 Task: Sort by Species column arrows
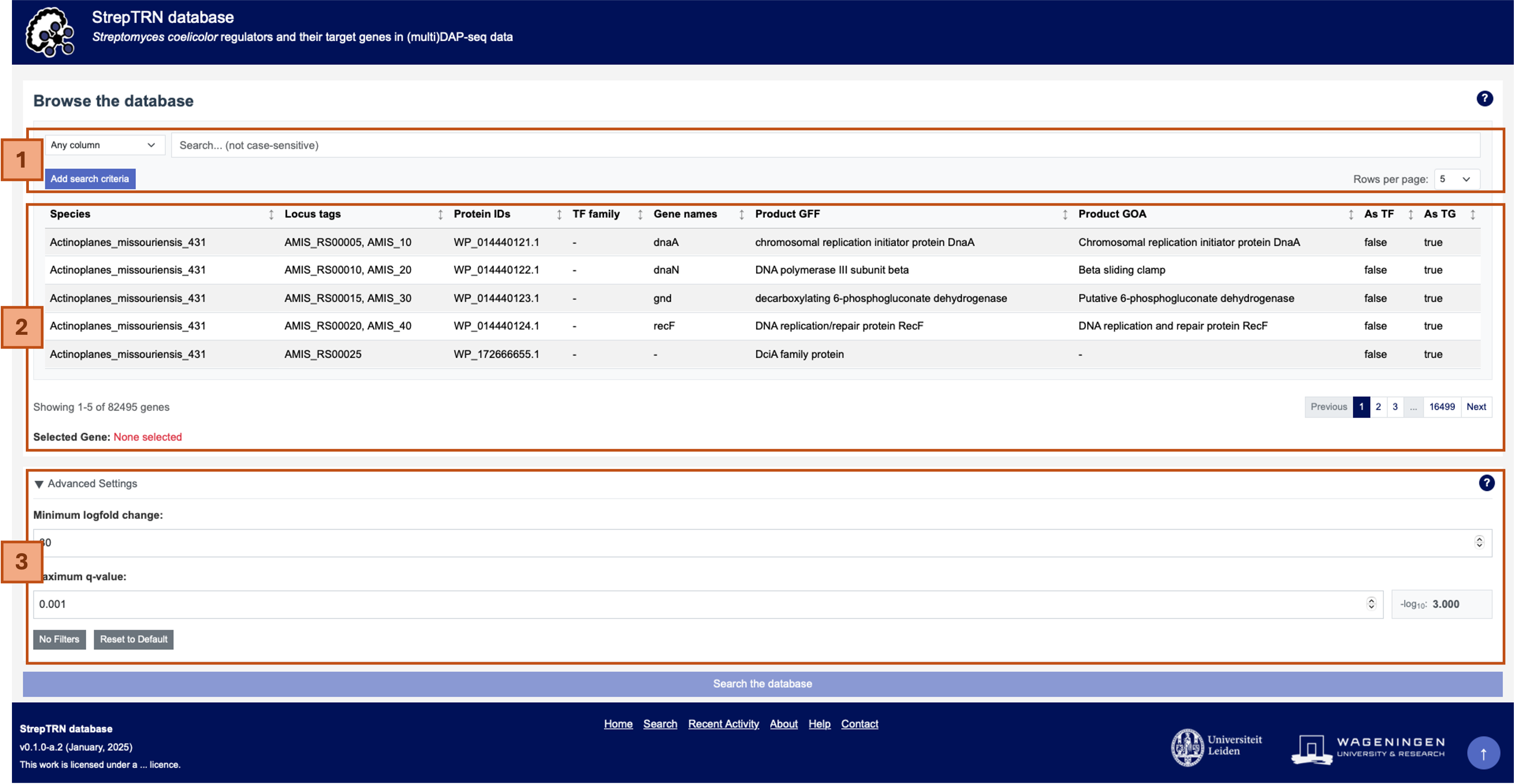coord(271,215)
